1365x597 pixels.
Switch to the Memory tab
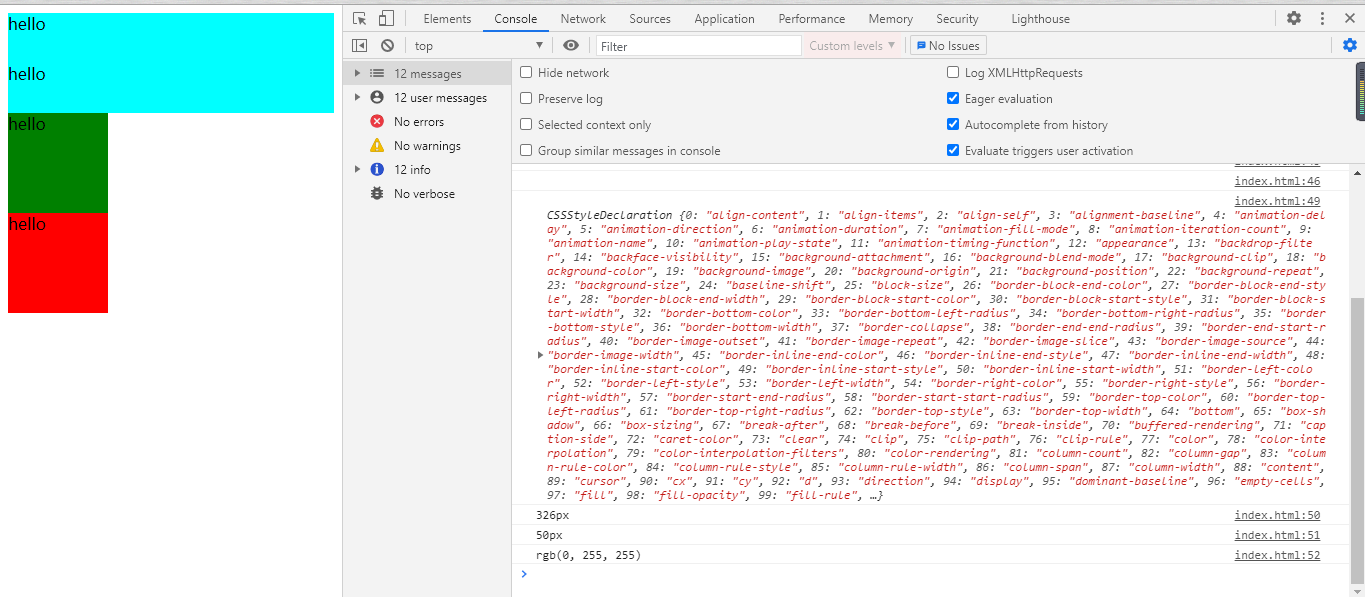click(890, 19)
